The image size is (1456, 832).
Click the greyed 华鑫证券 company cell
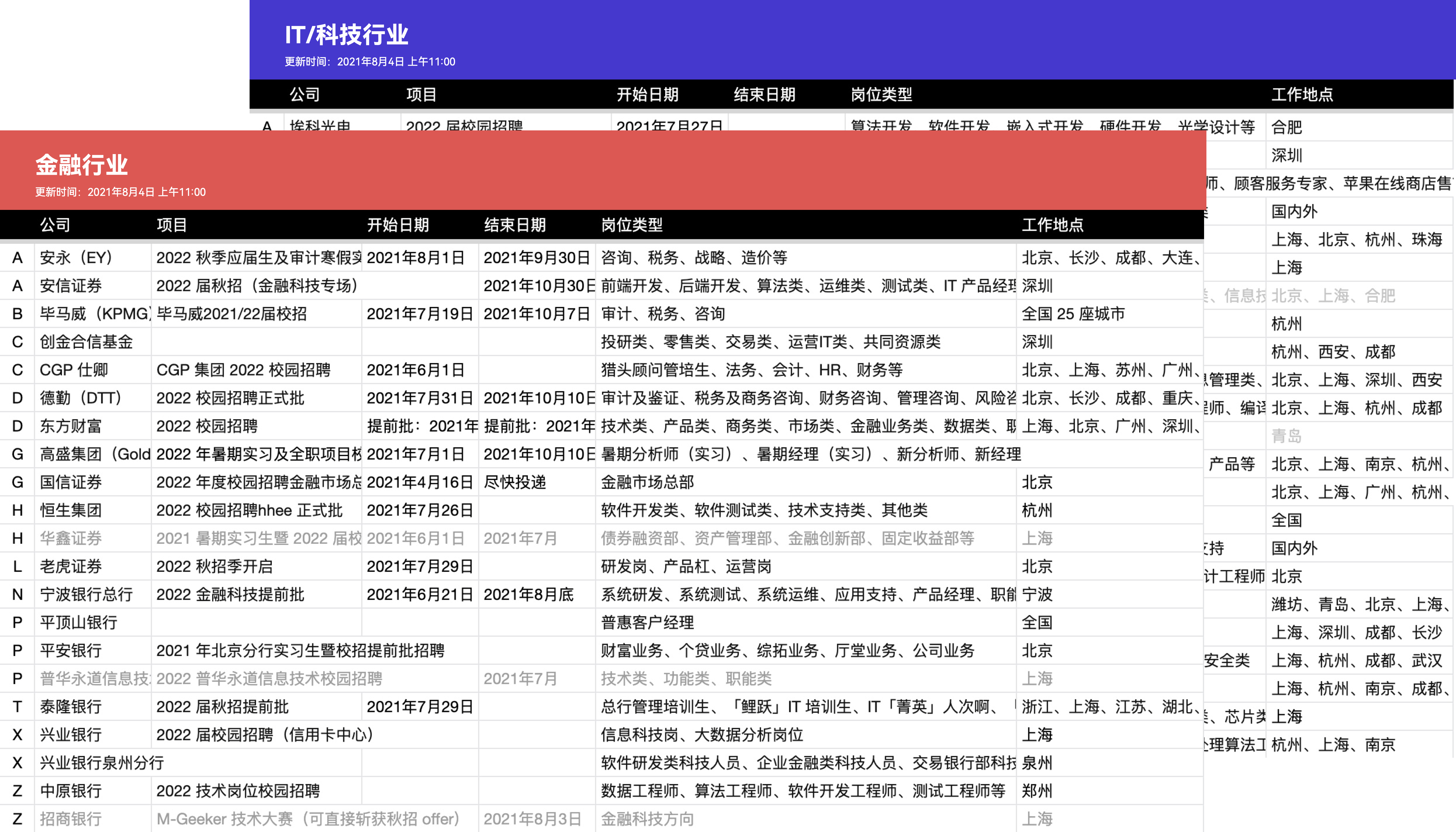93,538
